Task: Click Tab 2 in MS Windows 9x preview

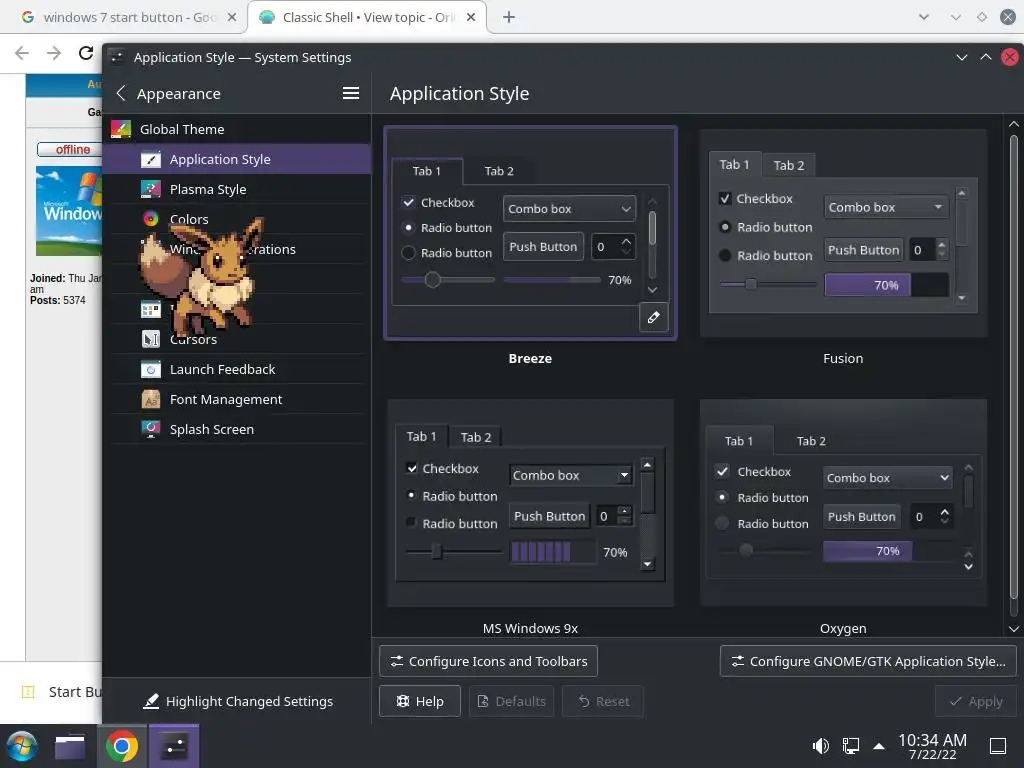Action: 475,437
